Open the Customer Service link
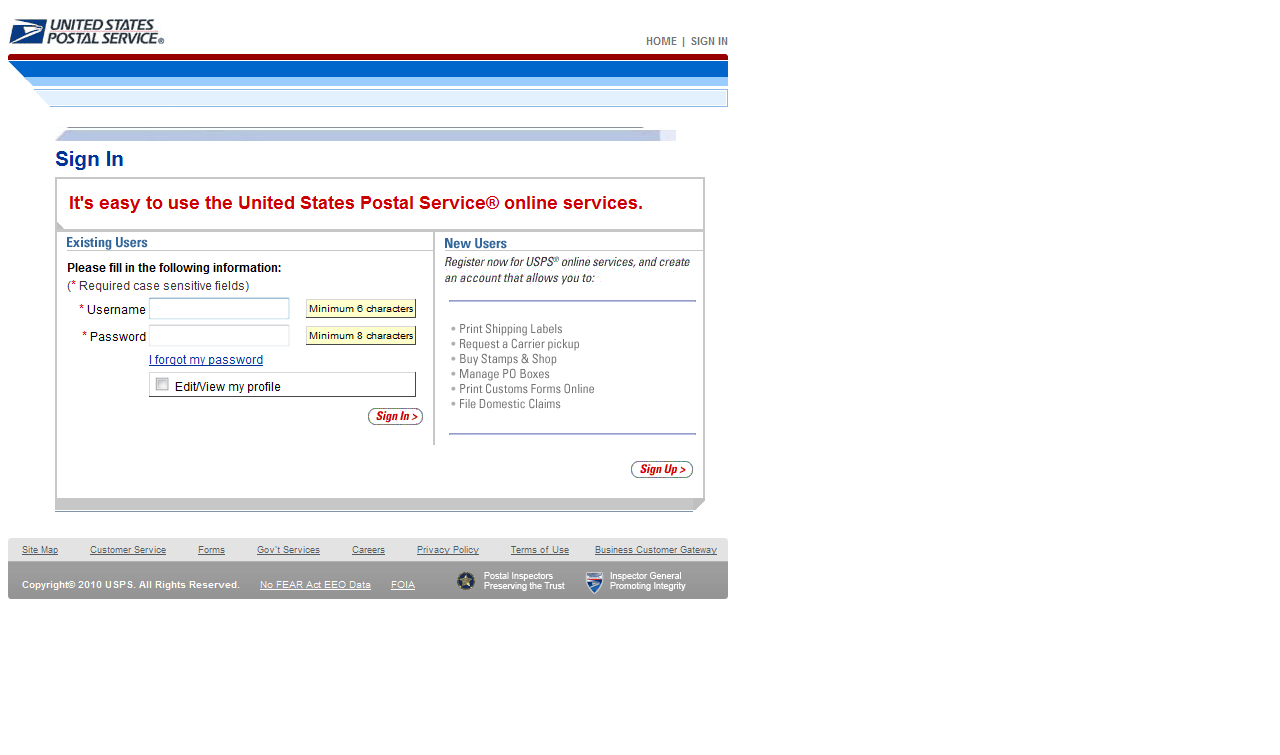 click(x=127, y=549)
